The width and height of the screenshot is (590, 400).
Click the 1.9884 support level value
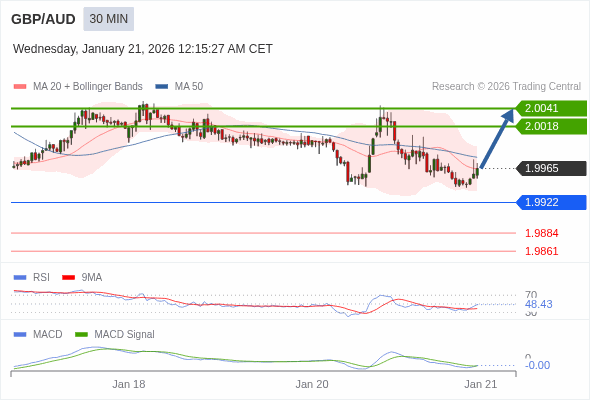pos(541,233)
